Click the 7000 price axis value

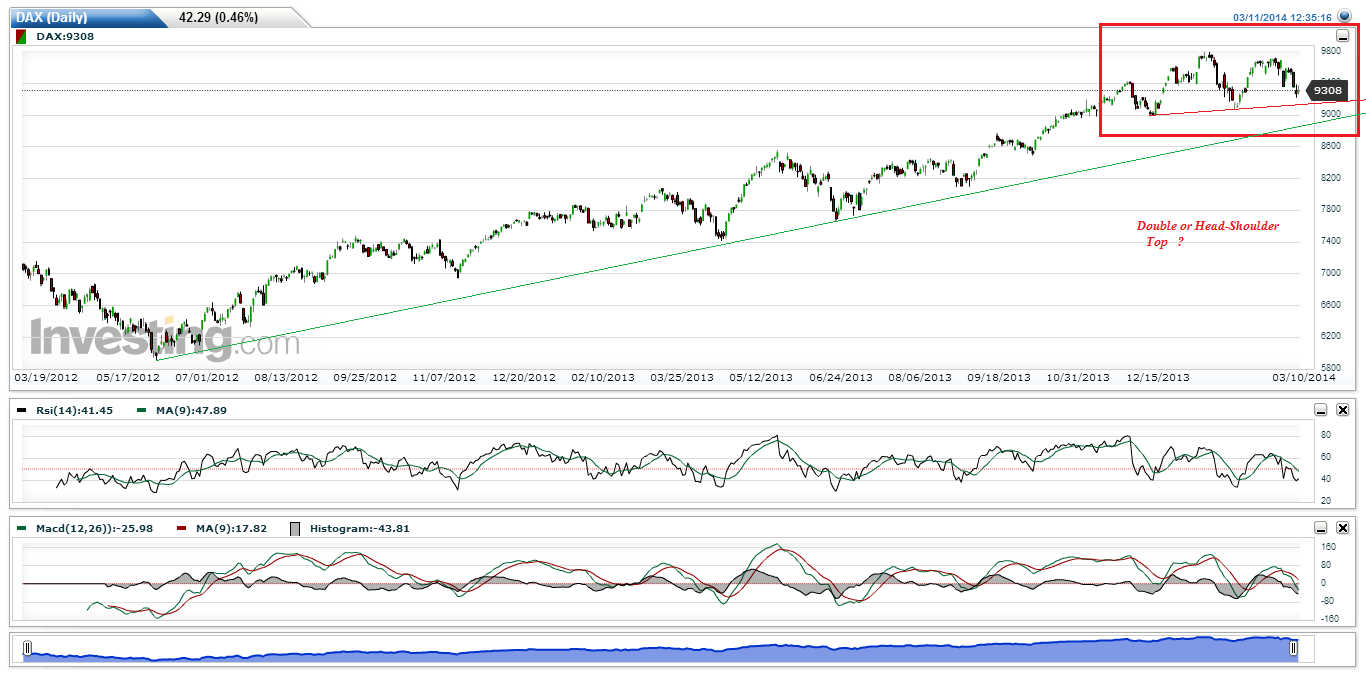point(1329,272)
